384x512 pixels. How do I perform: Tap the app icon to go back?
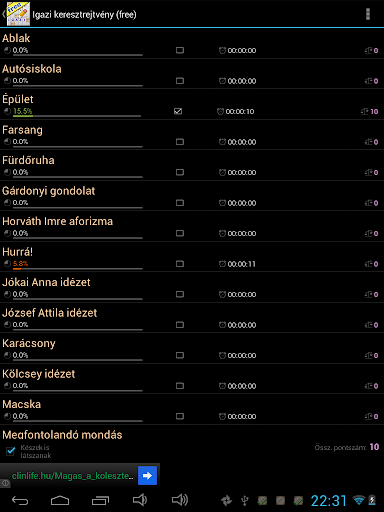point(18,14)
